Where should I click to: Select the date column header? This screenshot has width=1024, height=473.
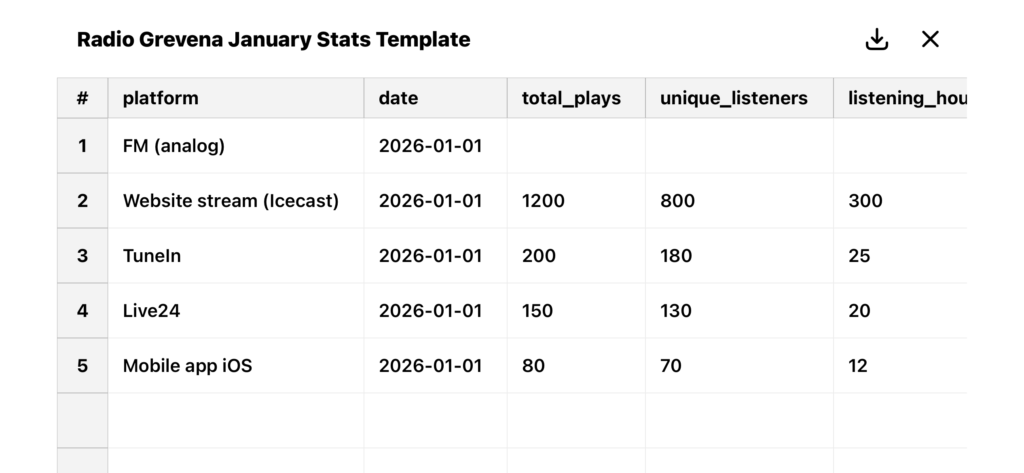coord(436,98)
